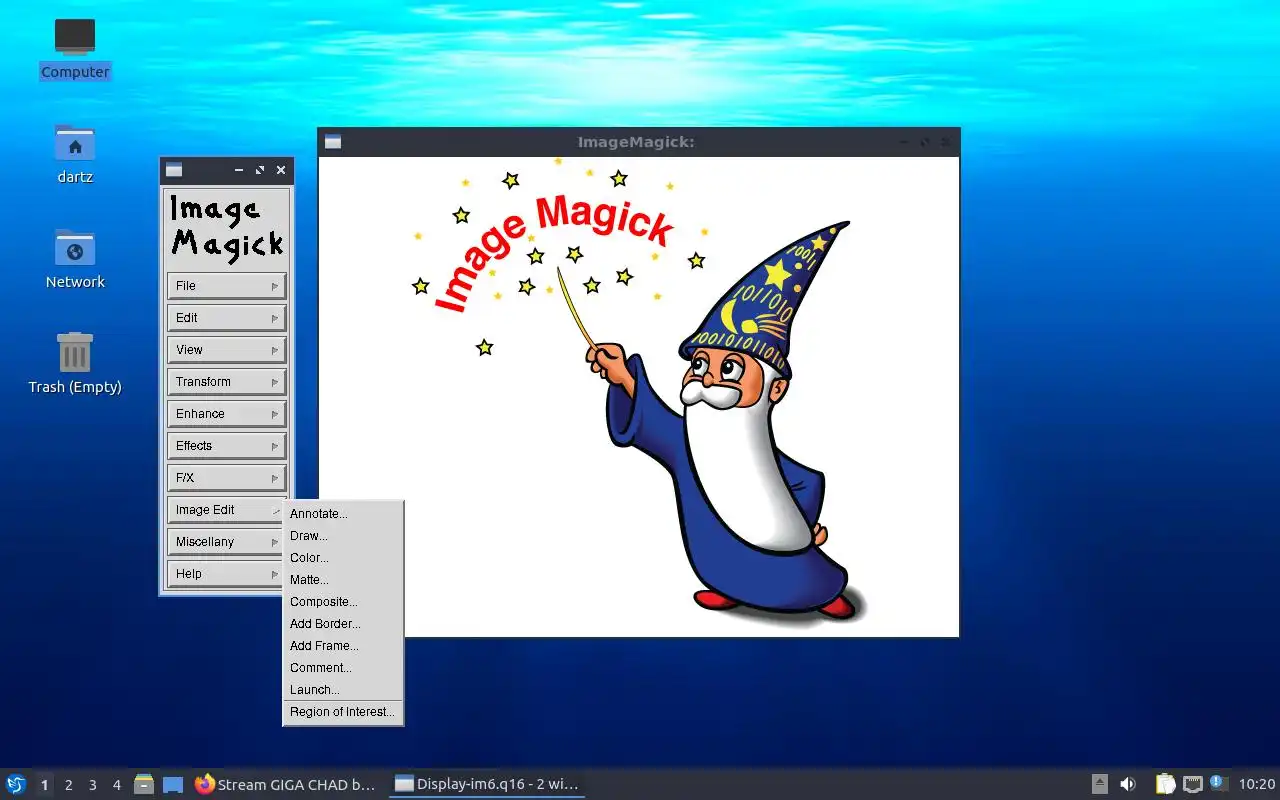This screenshot has width=1280, height=800.
Task: Choose Region of Interest... from the submenu
Action: pyautogui.click(x=343, y=712)
